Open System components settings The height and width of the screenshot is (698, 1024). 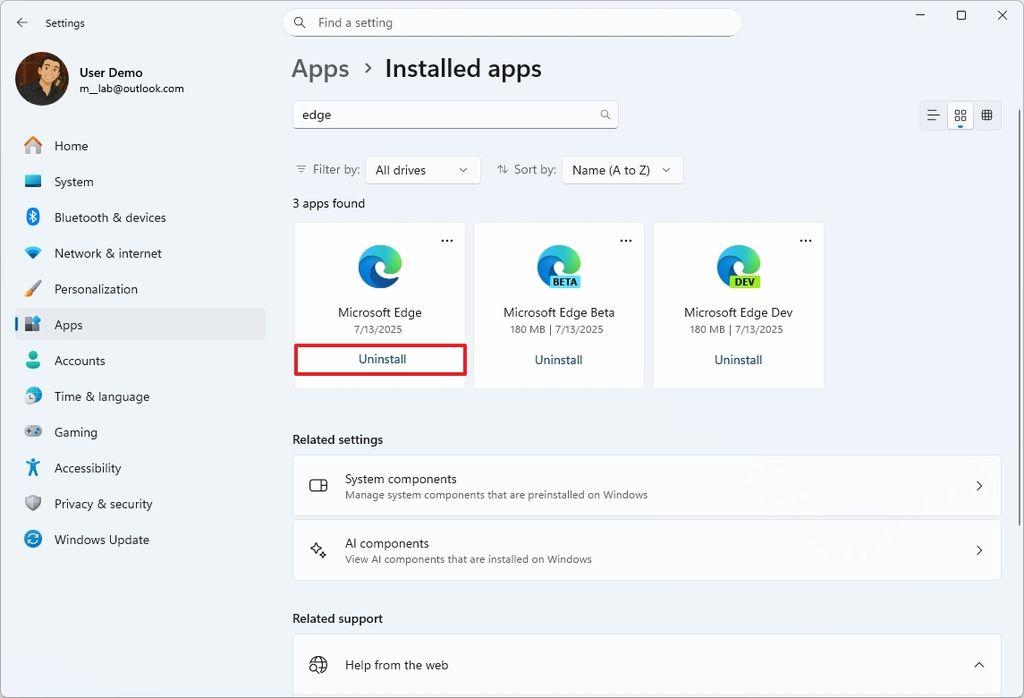[x=647, y=486]
